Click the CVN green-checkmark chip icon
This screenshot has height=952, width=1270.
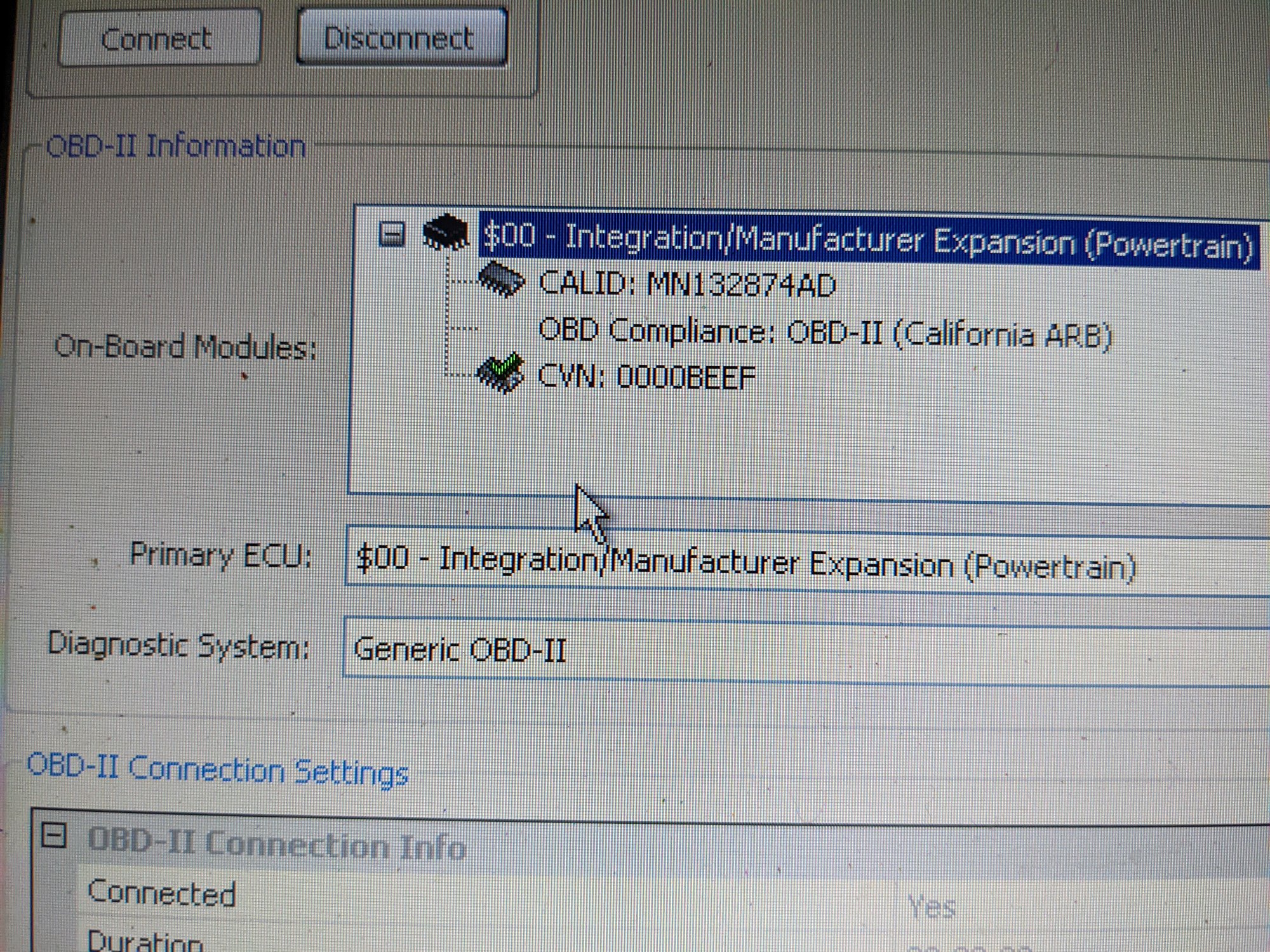500,373
